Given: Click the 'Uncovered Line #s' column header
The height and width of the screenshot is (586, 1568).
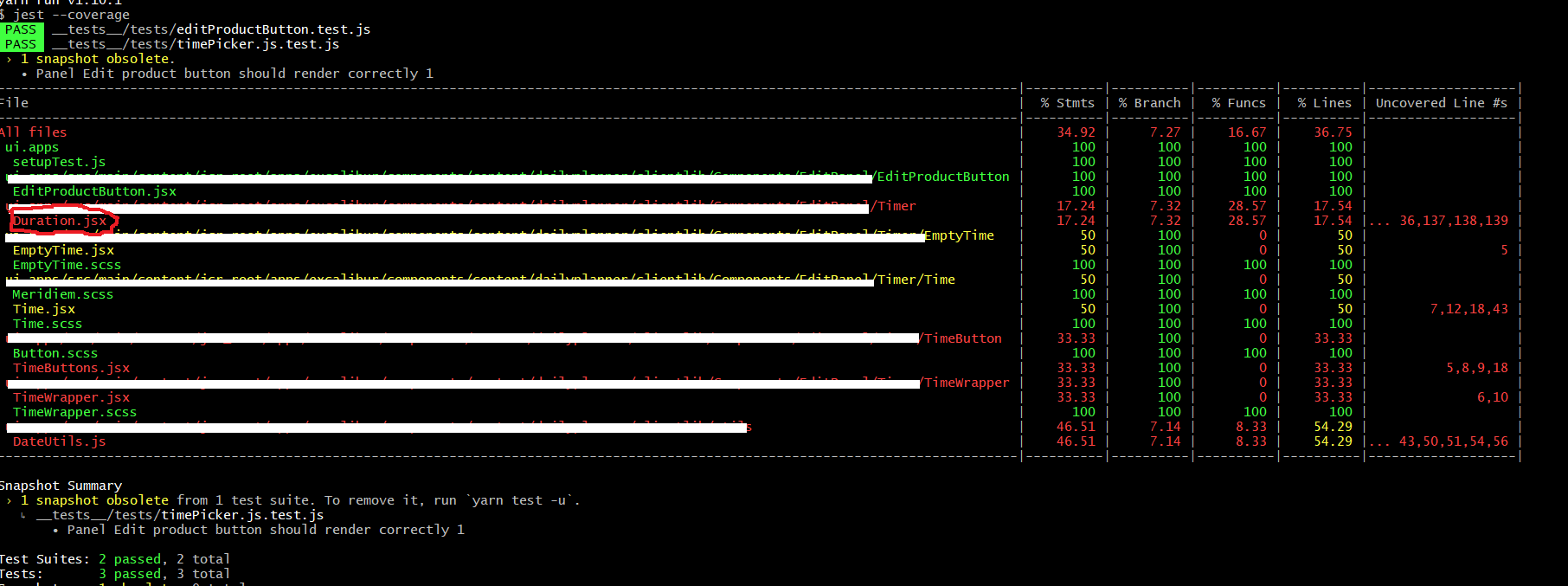Looking at the screenshot, I should tap(1442, 103).
